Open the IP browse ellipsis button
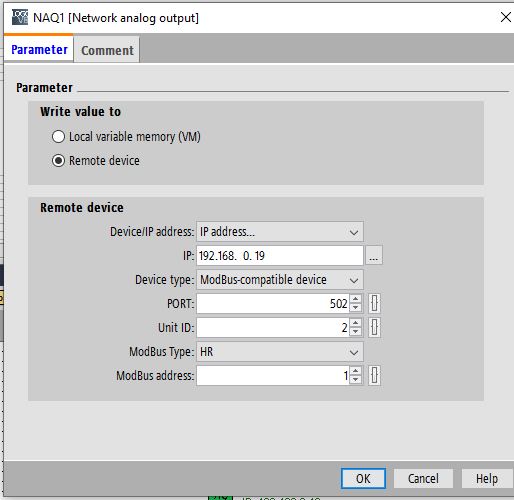This screenshot has height=500, width=514. tap(374, 256)
